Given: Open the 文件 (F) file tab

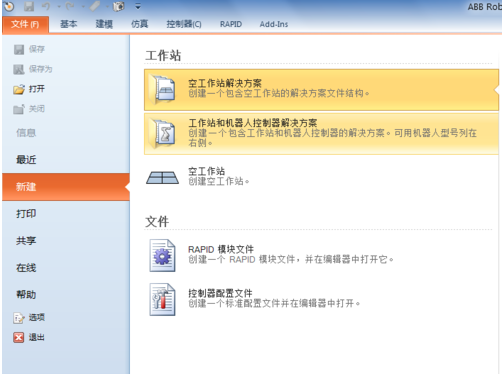Looking at the screenshot, I should [25, 24].
